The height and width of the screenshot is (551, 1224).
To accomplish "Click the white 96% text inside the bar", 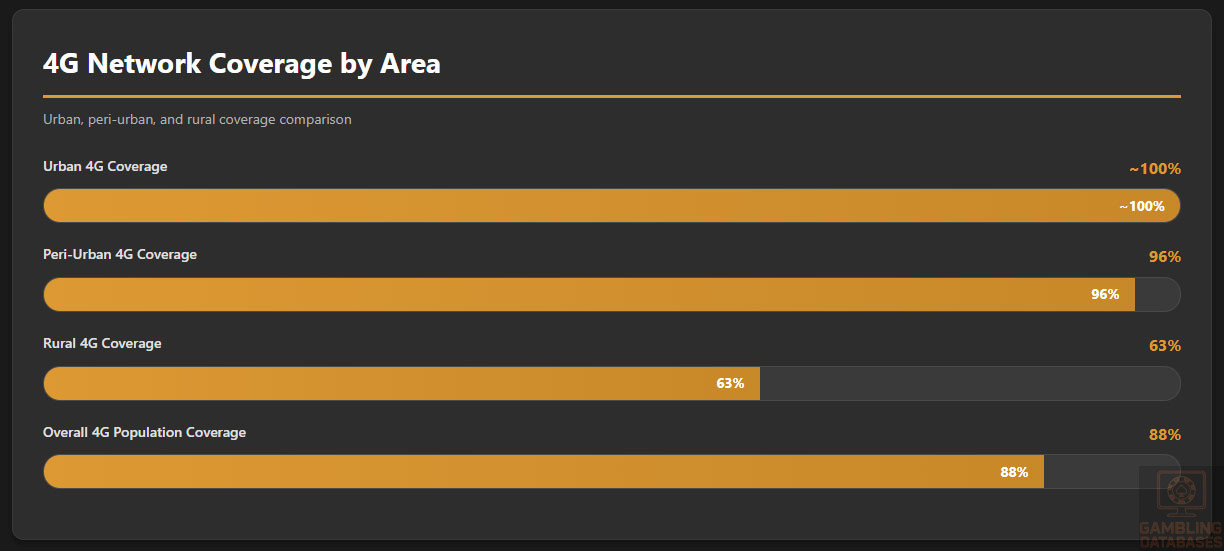I will point(1105,295).
